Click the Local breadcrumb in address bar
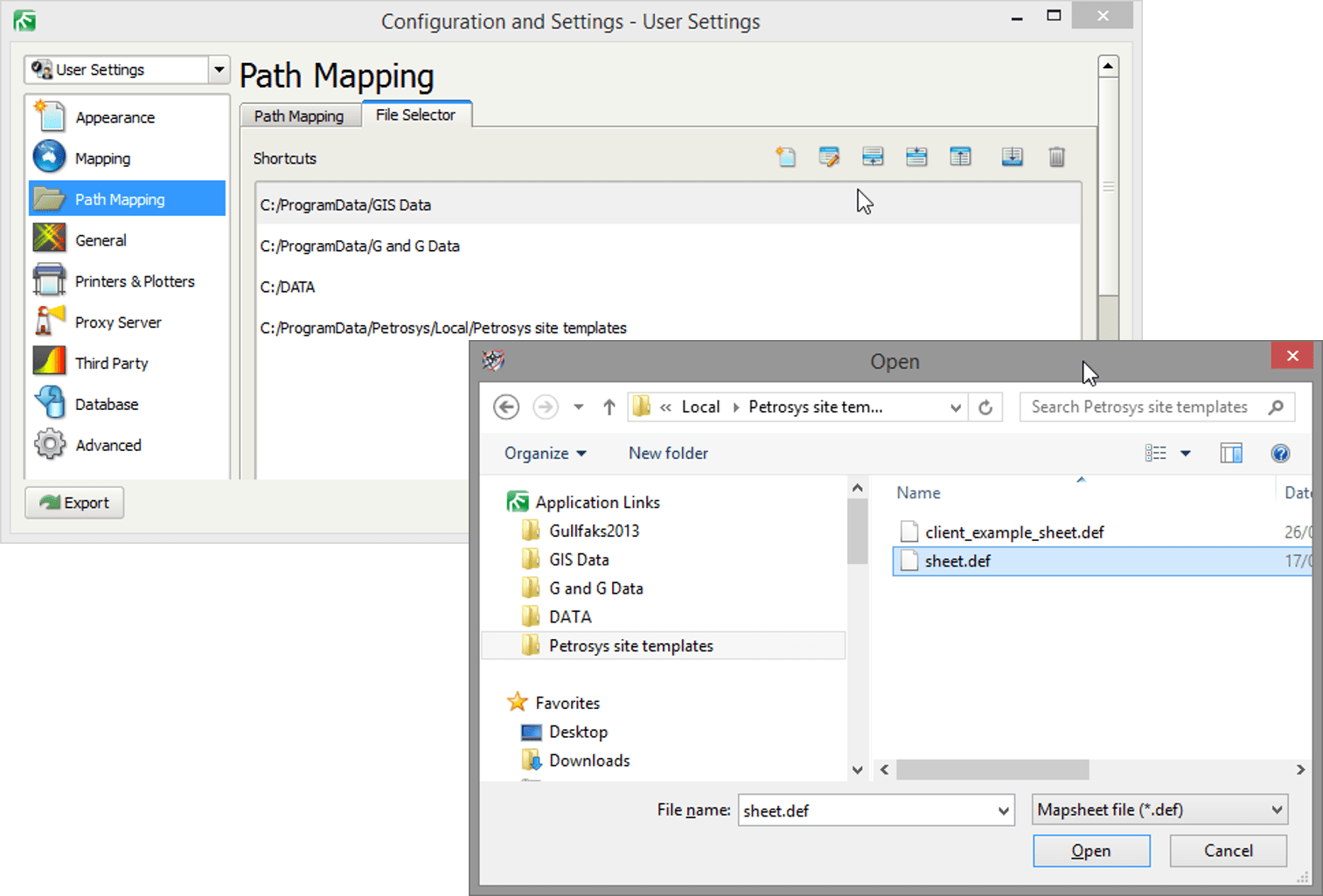This screenshot has width=1323, height=896. tap(700, 407)
